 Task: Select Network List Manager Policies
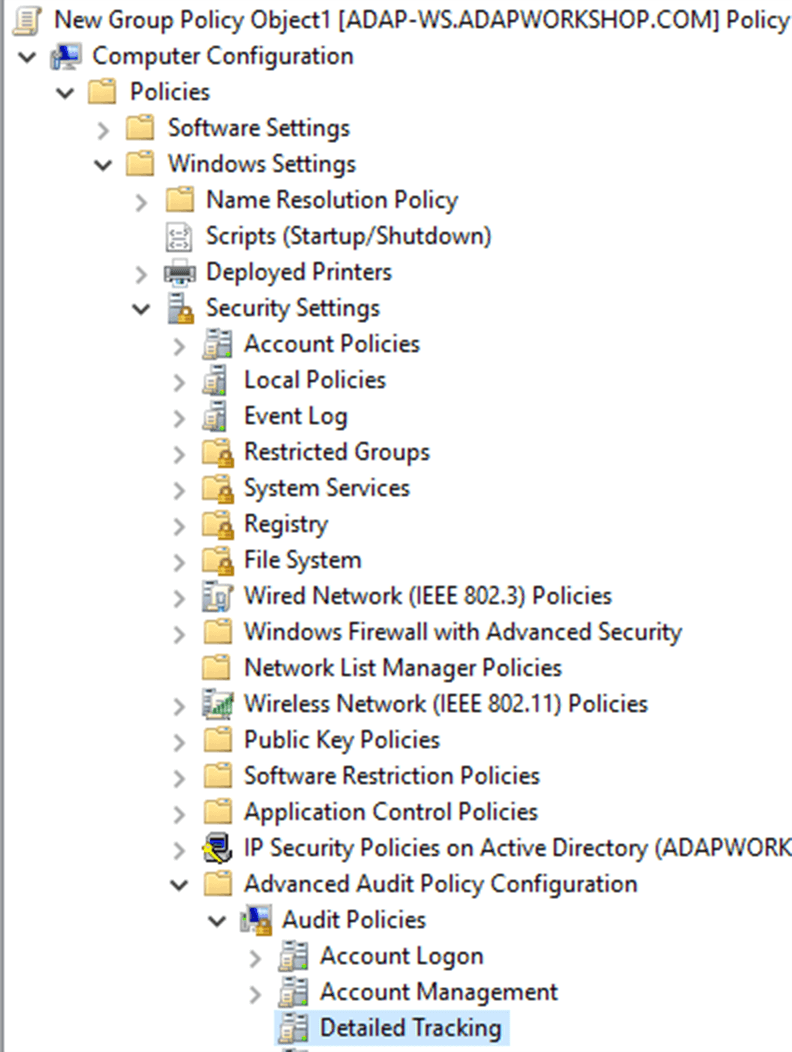[x=403, y=668]
